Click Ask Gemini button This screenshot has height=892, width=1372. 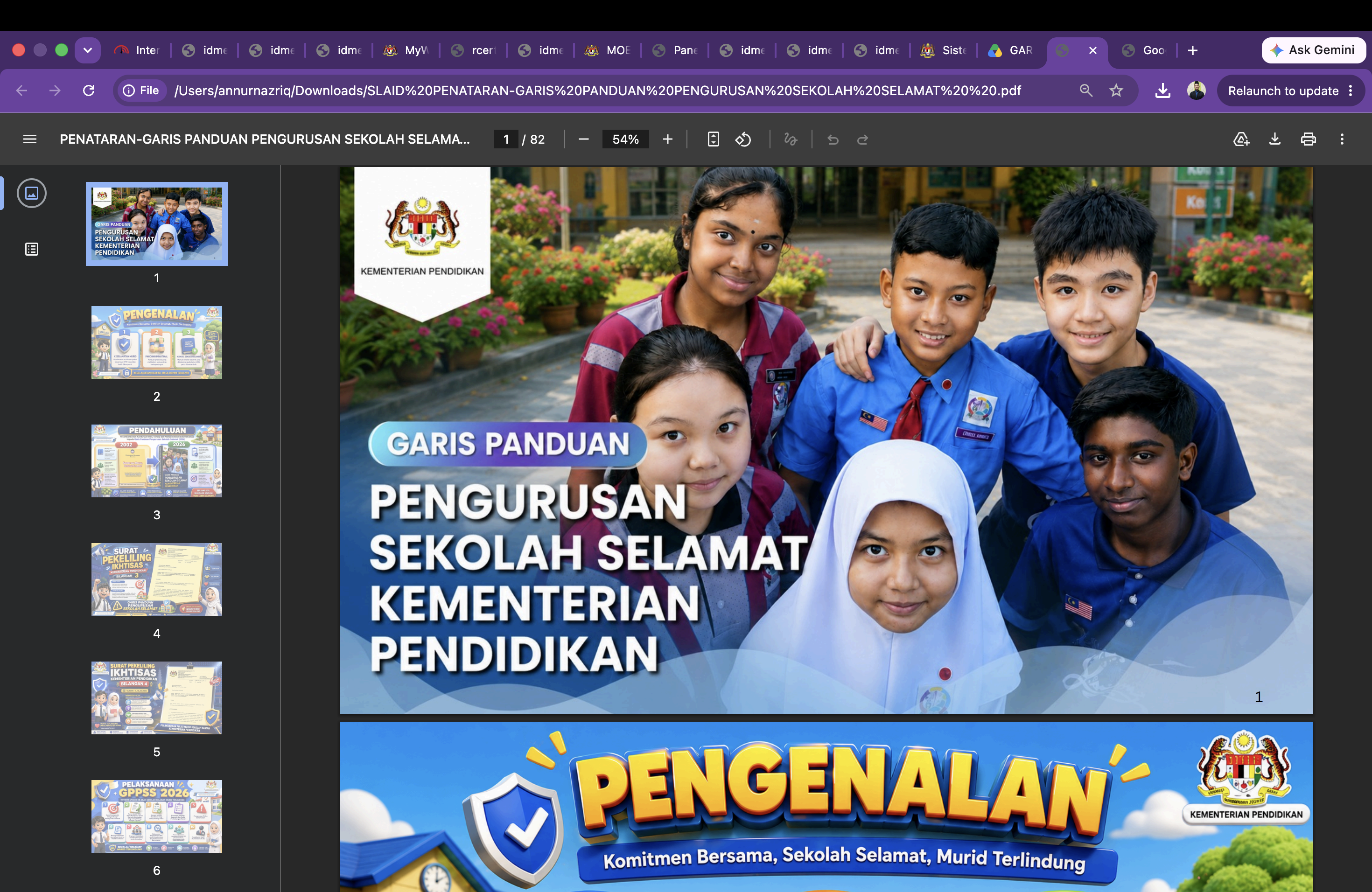click(x=1313, y=50)
